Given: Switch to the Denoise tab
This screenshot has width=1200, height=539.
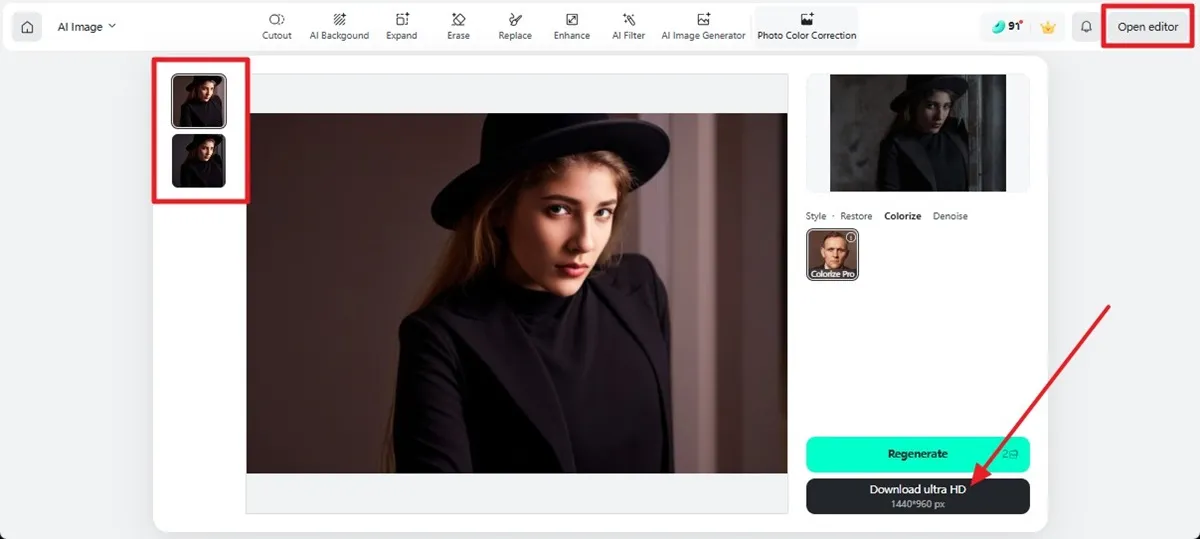Looking at the screenshot, I should point(950,216).
